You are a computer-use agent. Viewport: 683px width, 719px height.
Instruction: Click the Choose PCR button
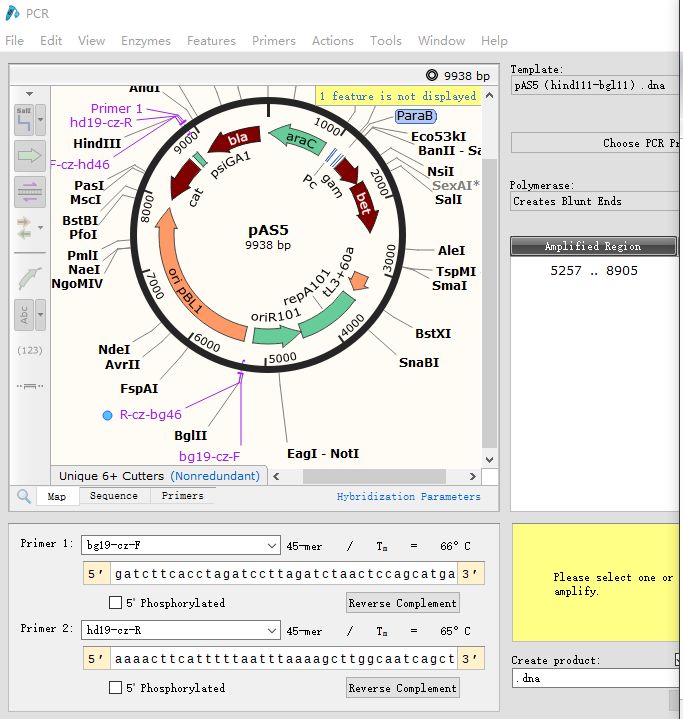click(595, 143)
